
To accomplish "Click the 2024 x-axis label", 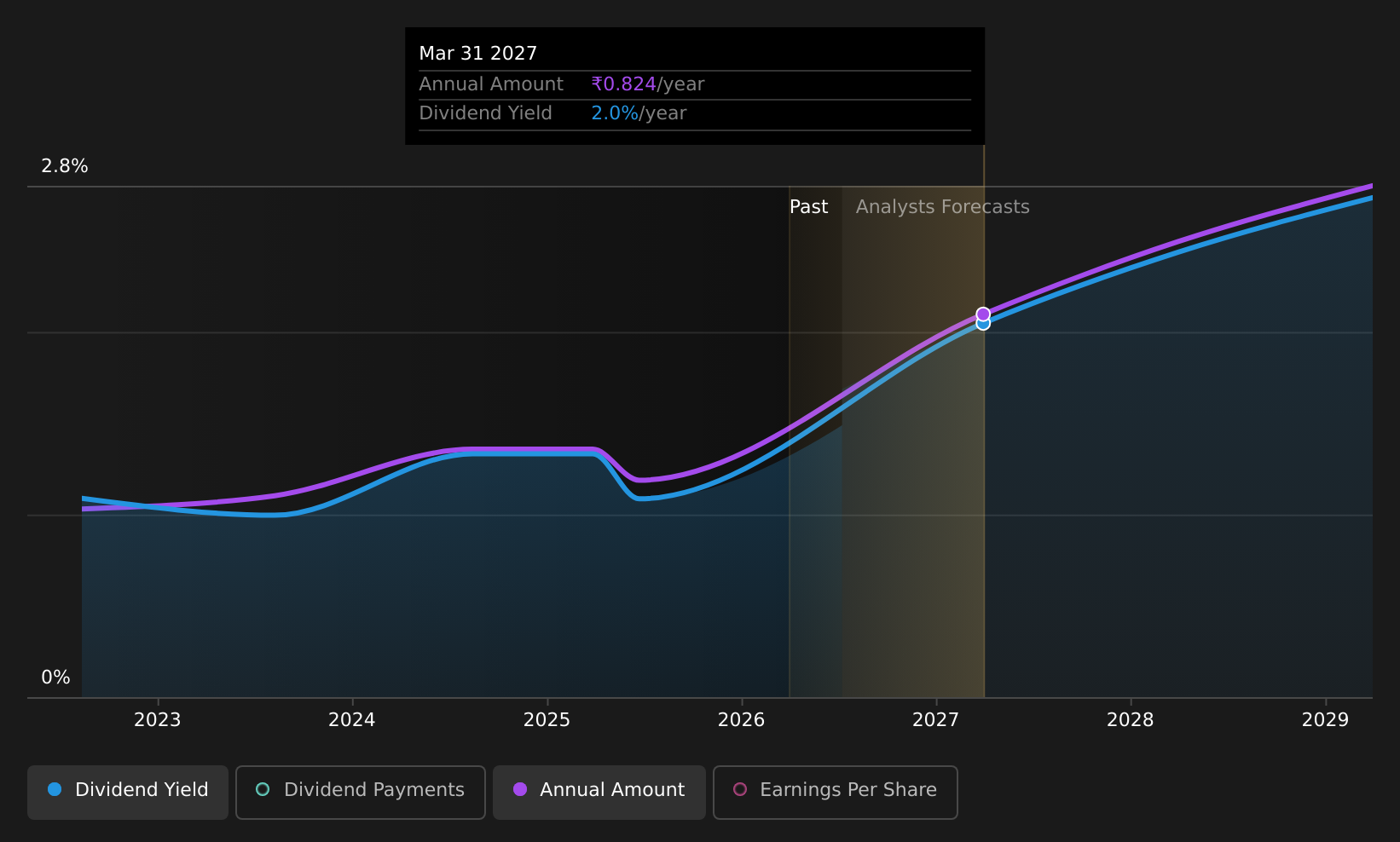I will point(352,720).
